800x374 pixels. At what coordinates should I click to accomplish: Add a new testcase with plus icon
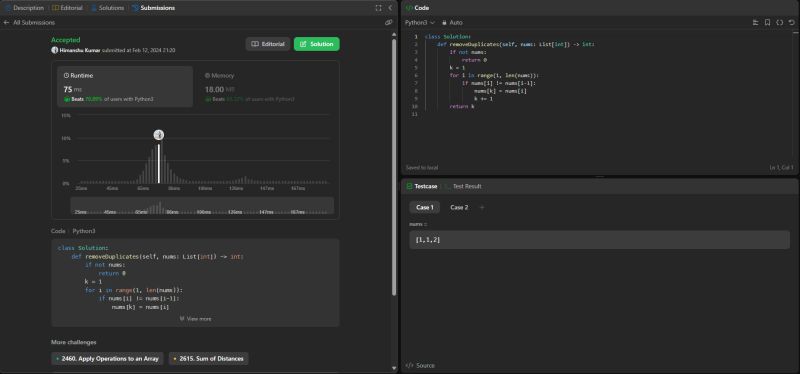(482, 208)
